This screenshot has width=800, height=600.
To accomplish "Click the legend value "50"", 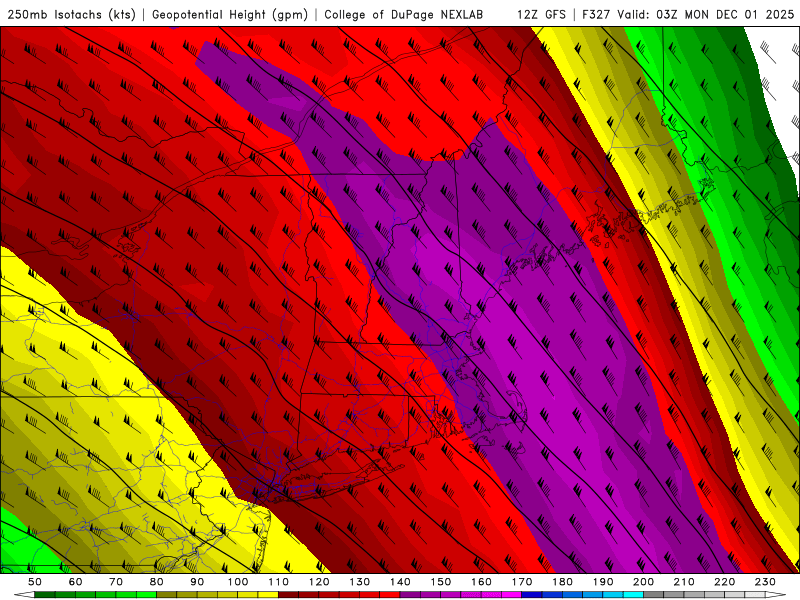I will point(35,582).
